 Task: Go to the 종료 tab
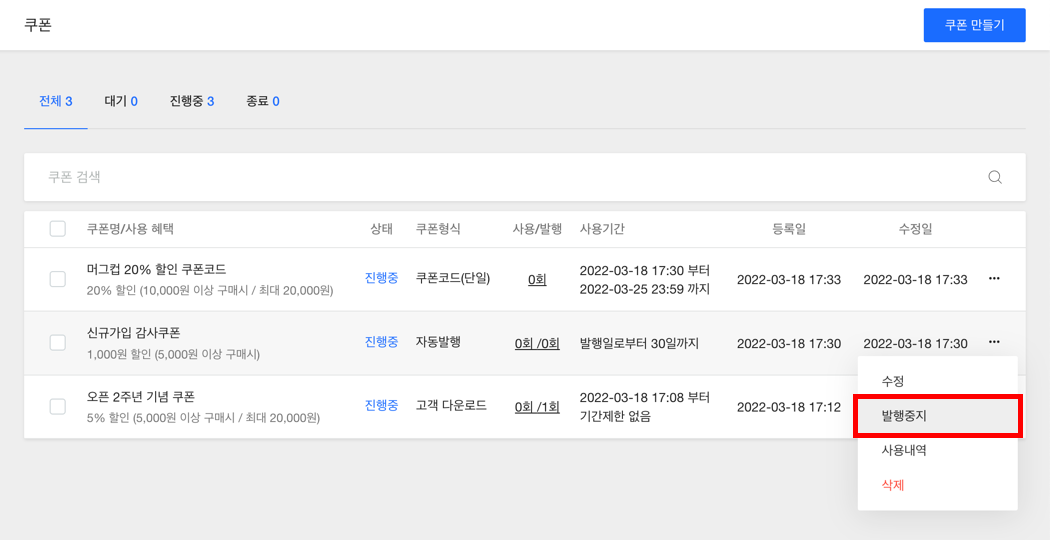tap(262, 102)
